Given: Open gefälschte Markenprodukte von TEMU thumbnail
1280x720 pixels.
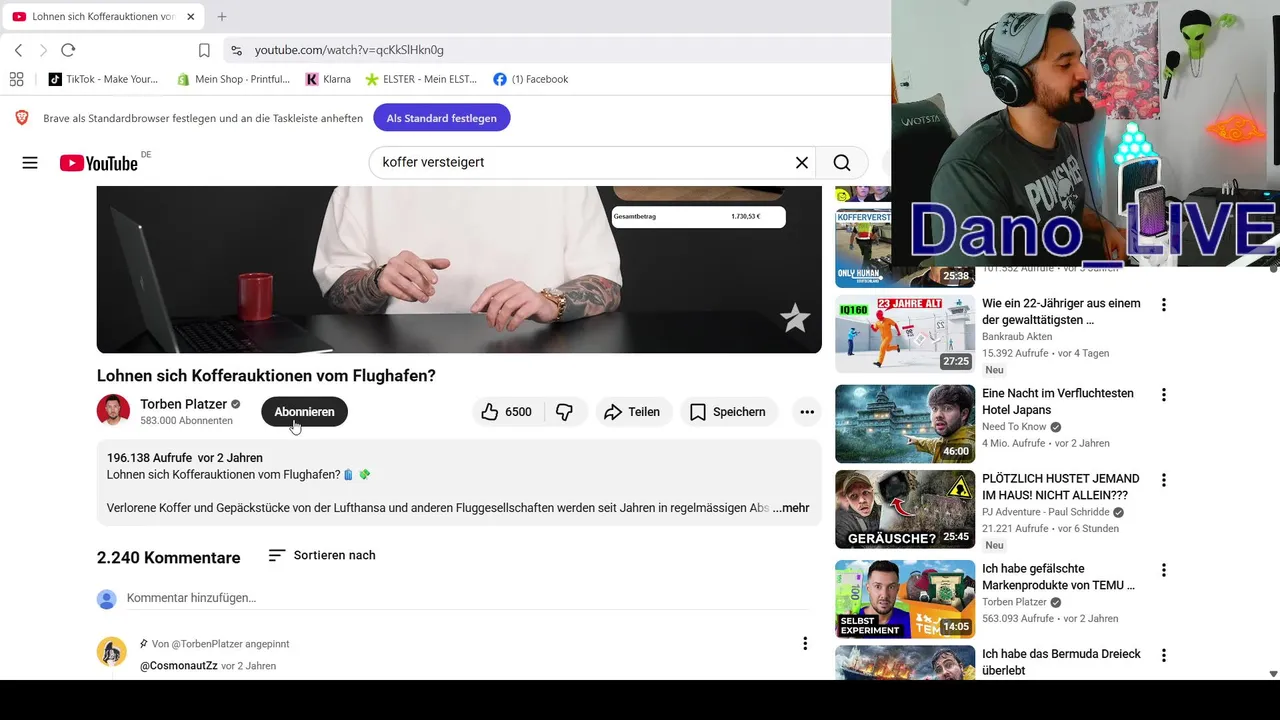Looking at the screenshot, I should tap(905, 599).
